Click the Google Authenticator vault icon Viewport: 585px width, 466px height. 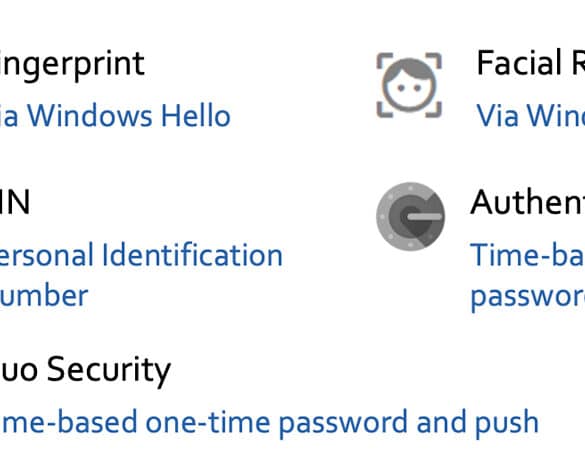[410, 216]
